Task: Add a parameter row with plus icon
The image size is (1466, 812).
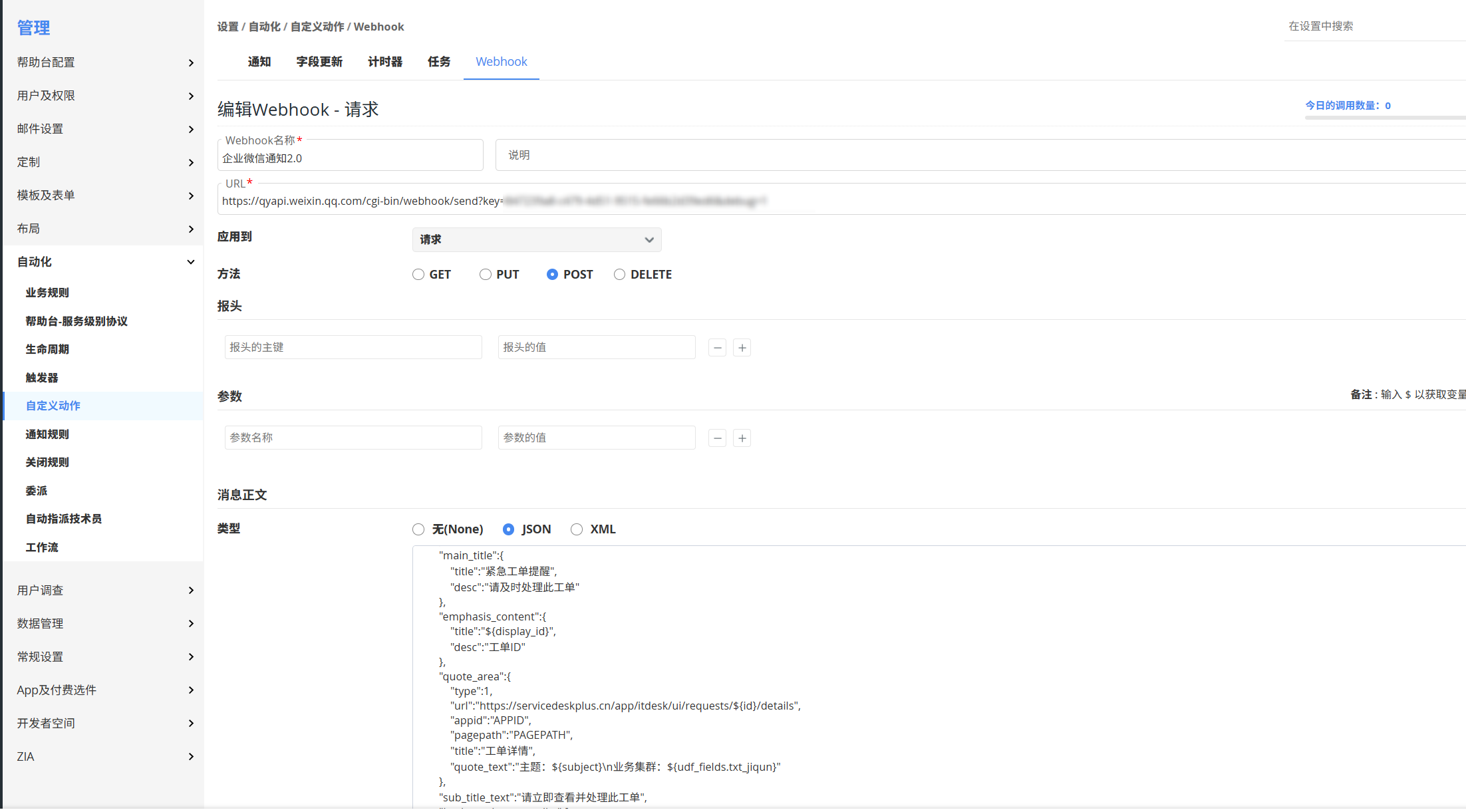Action: (742, 438)
